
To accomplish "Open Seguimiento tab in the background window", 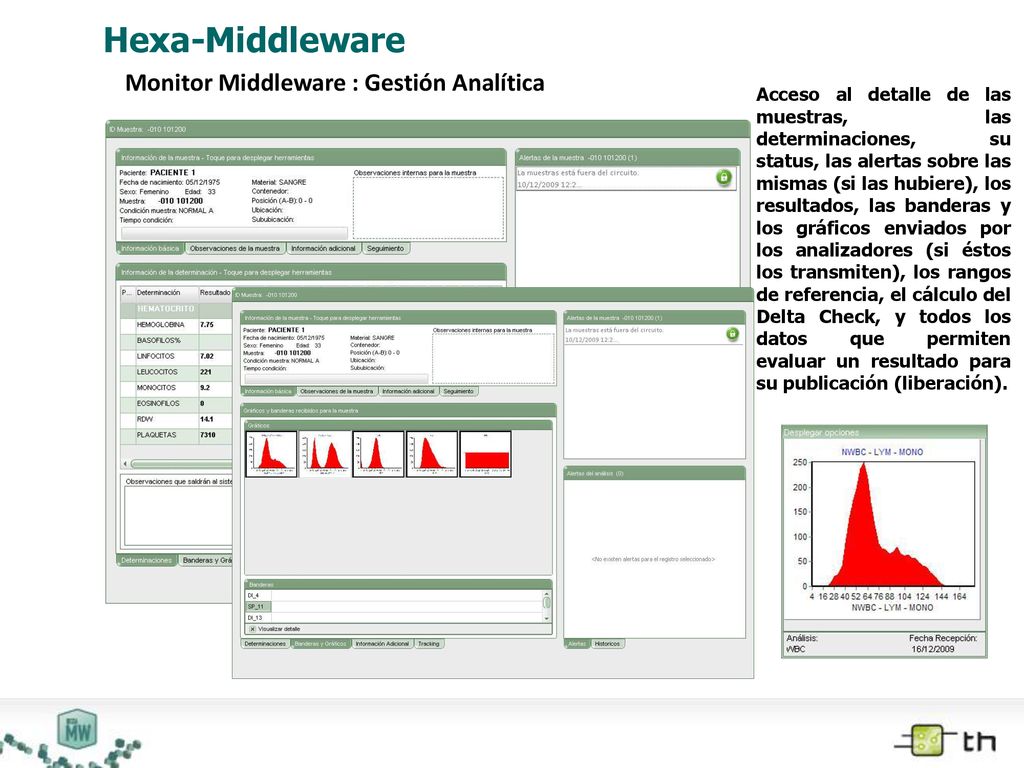I will (385, 249).
